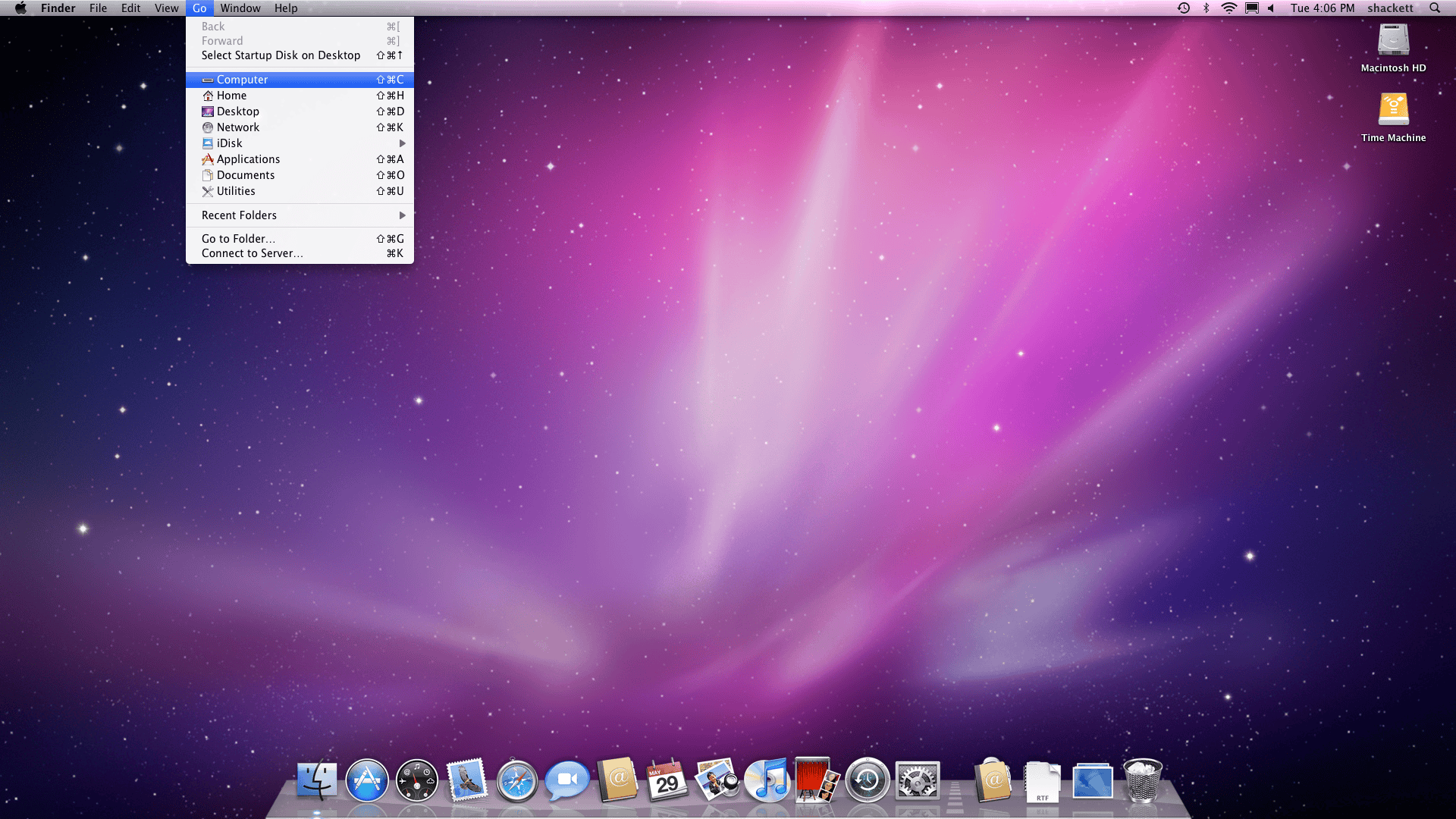This screenshot has height=819, width=1456.
Task: Open the blue folder stack in Dock
Action: [1093, 782]
